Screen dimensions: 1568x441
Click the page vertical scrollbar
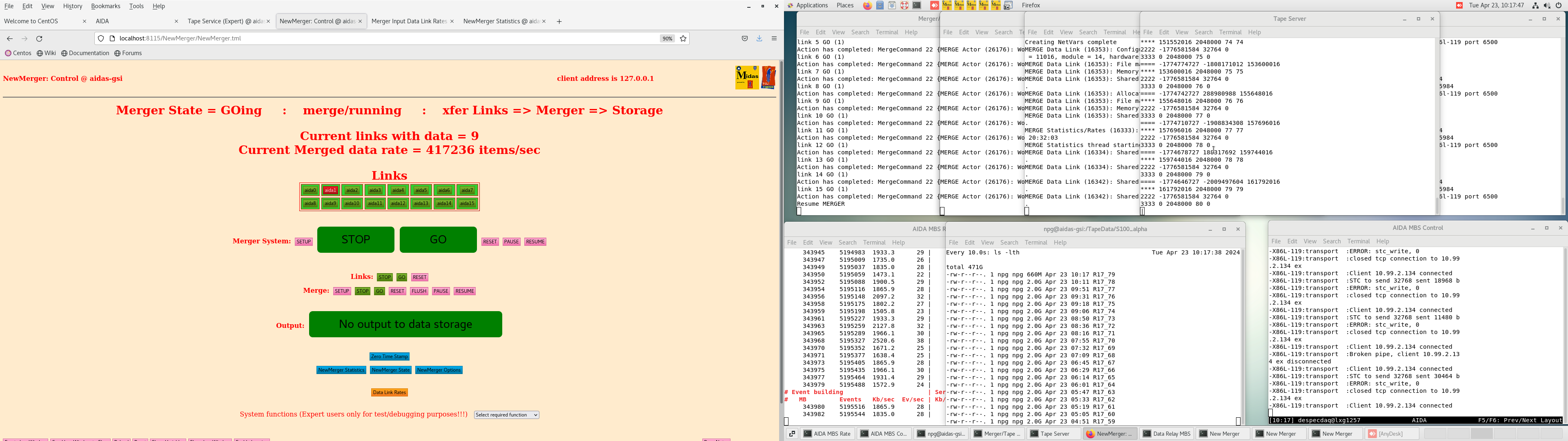(x=781, y=232)
